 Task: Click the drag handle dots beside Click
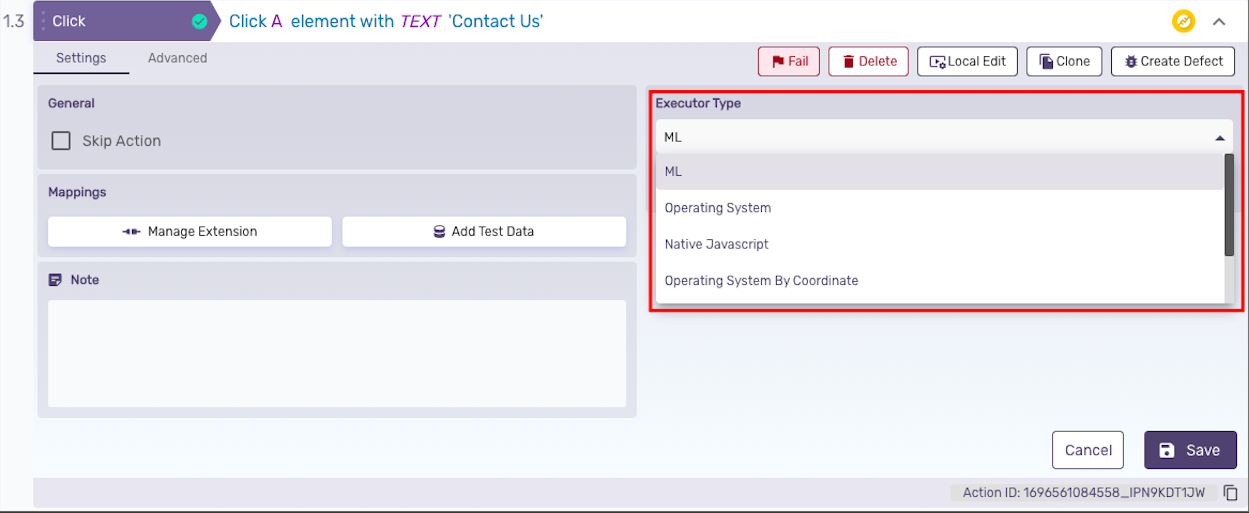(43, 21)
